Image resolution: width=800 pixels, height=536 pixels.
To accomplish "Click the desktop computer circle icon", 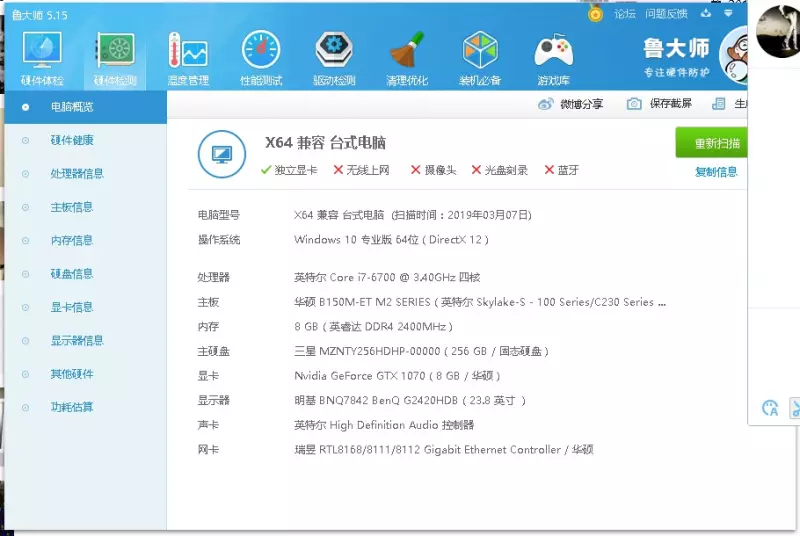I will pos(222,154).
